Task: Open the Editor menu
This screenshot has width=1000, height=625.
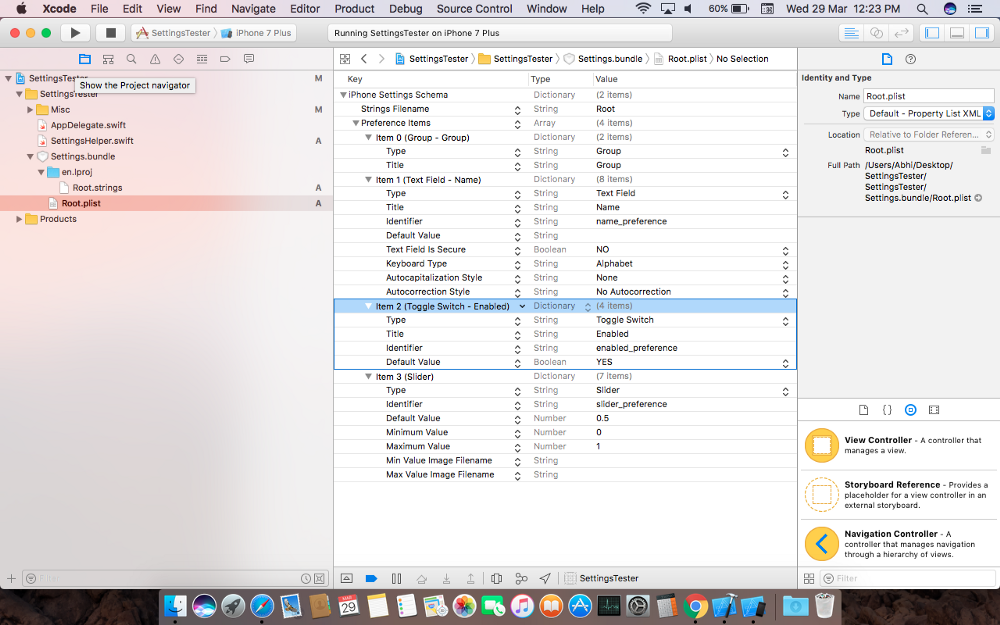Action: 305,9
